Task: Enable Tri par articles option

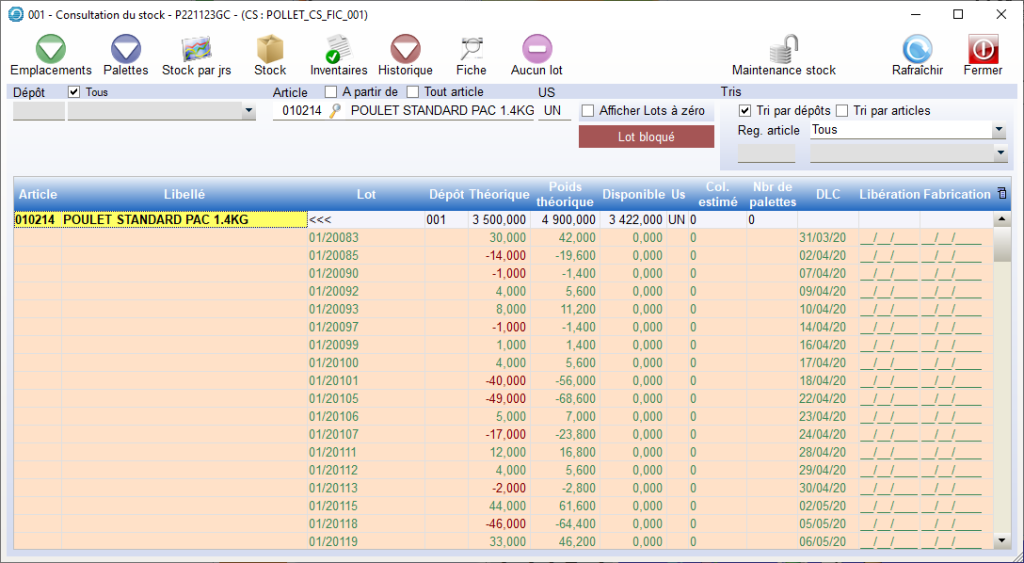Action: [x=842, y=110]
